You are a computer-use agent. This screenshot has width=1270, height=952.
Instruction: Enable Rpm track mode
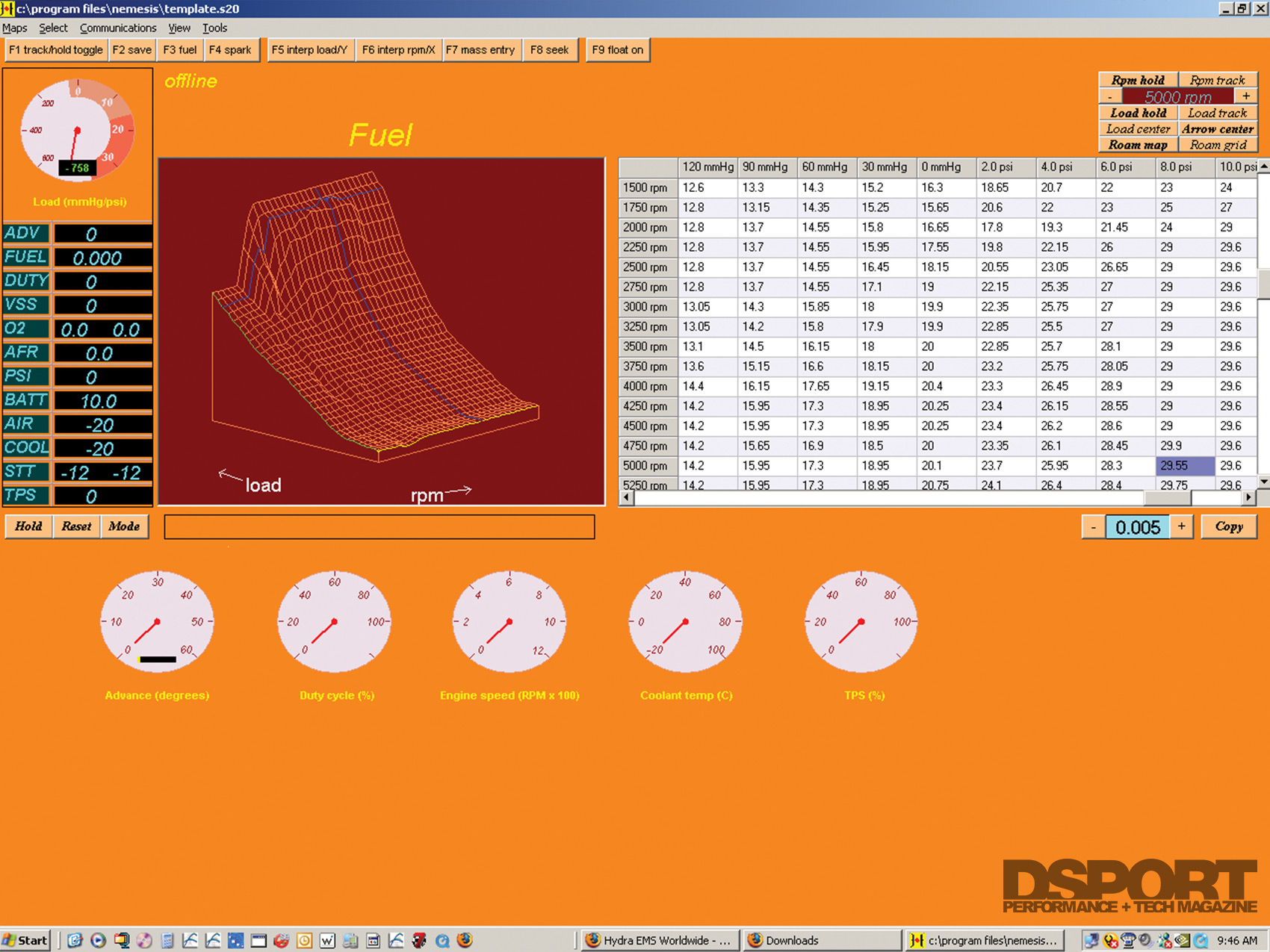click(x=1217, y=80)
